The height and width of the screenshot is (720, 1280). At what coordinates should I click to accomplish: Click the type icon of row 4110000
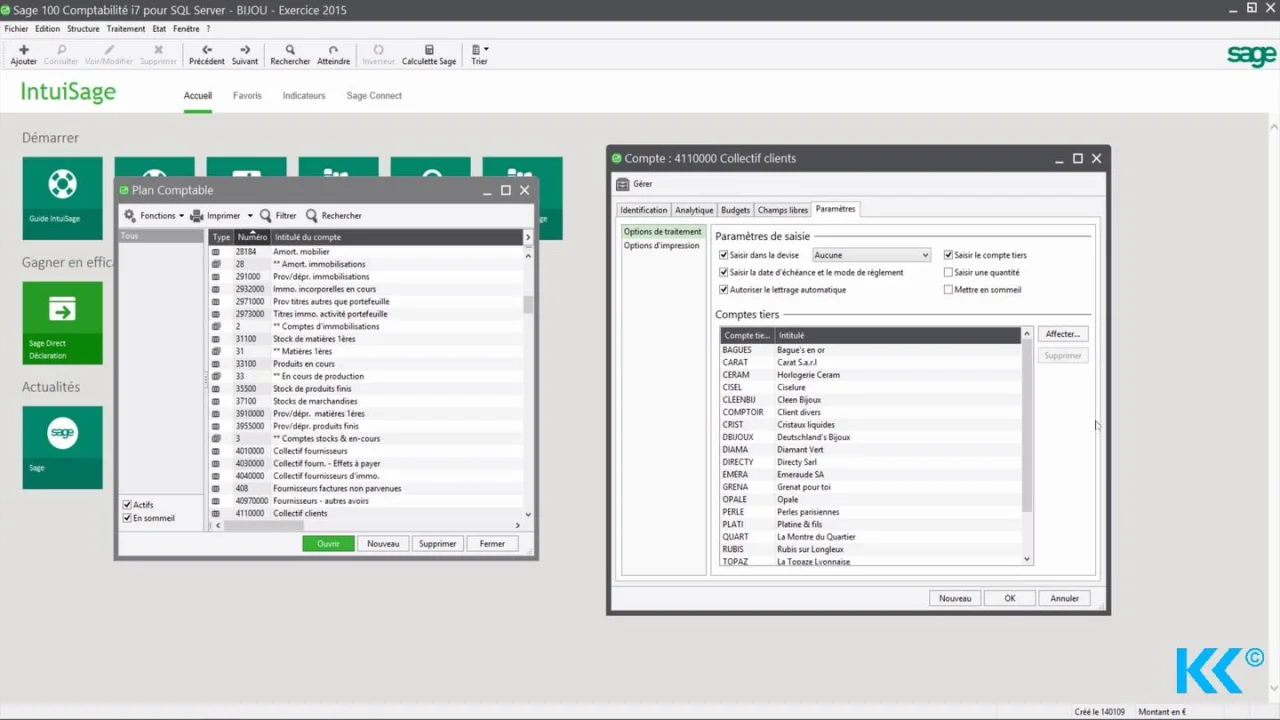[216, 513]
